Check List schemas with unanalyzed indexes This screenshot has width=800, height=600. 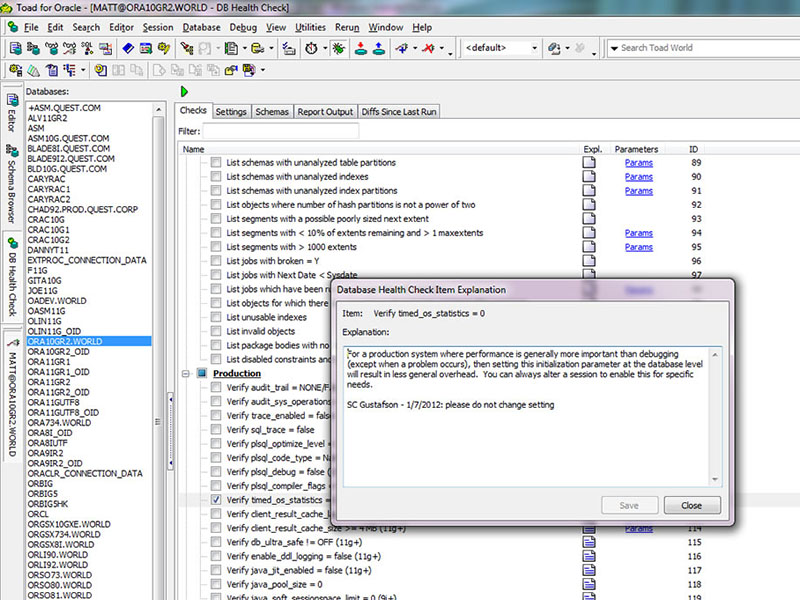[216, 176]
